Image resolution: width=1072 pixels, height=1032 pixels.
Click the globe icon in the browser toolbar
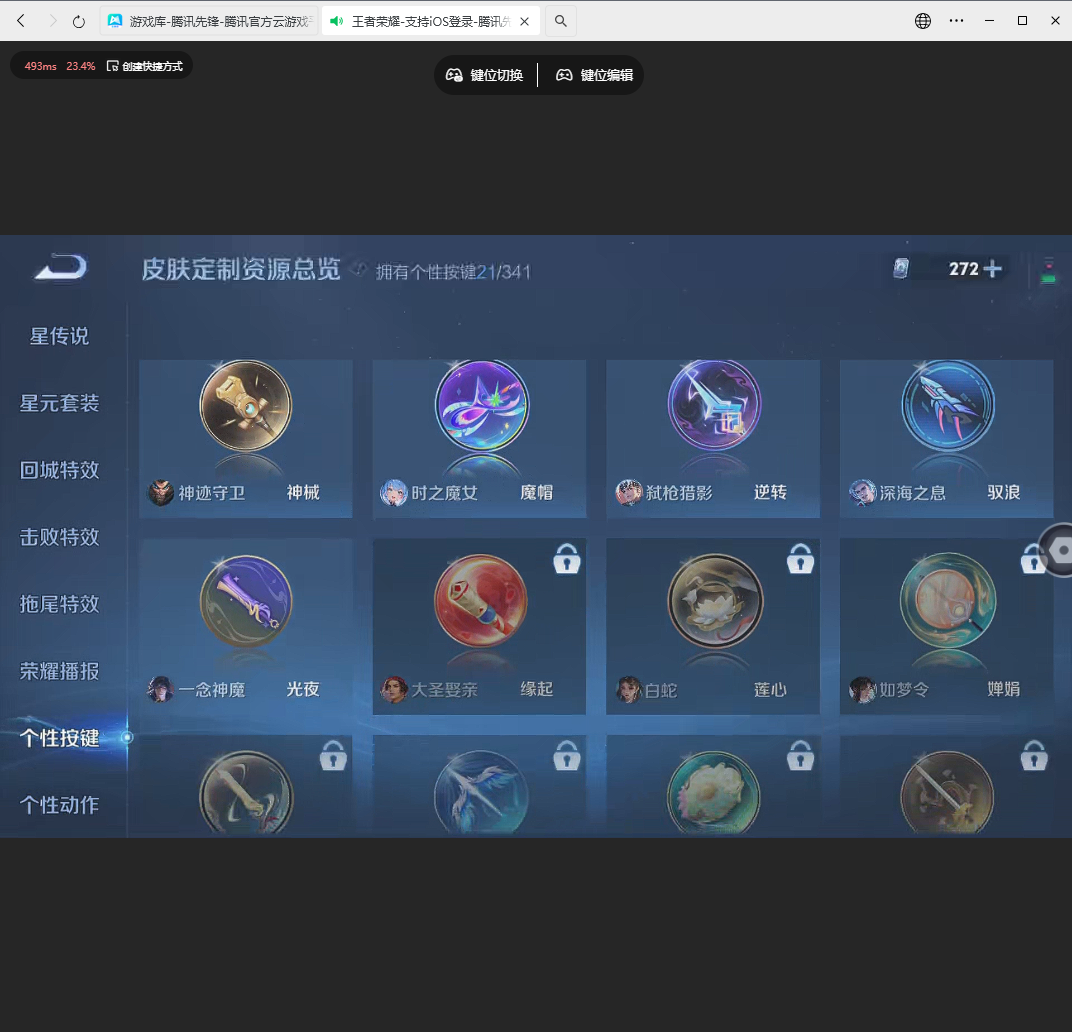click(921, 19)
